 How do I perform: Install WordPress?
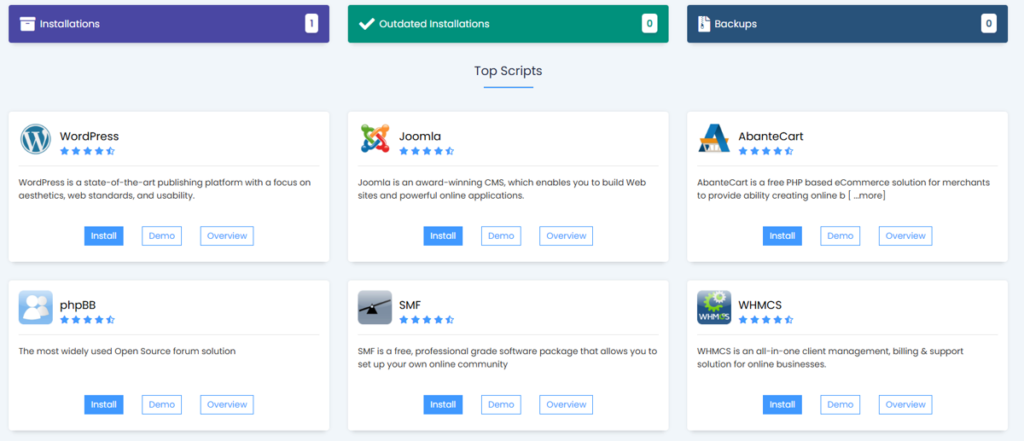(104, 236)
